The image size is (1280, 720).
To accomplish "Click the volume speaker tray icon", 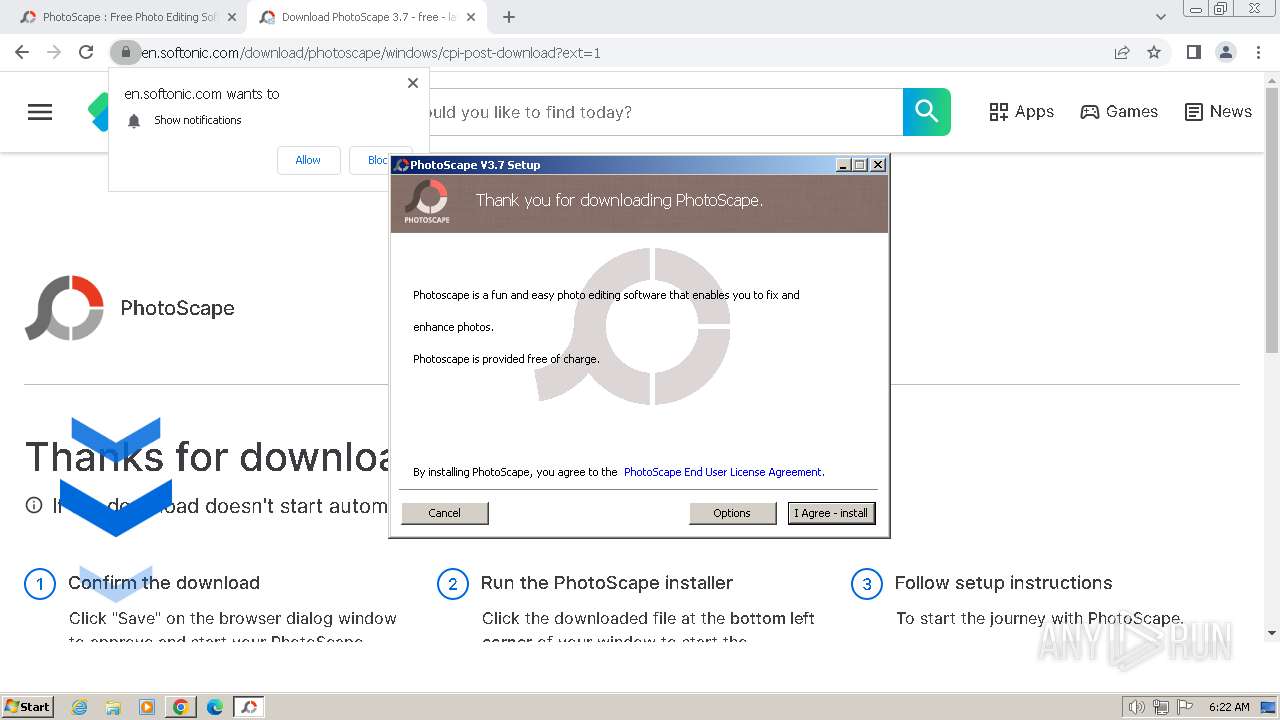I will (x=1137, y=707).
